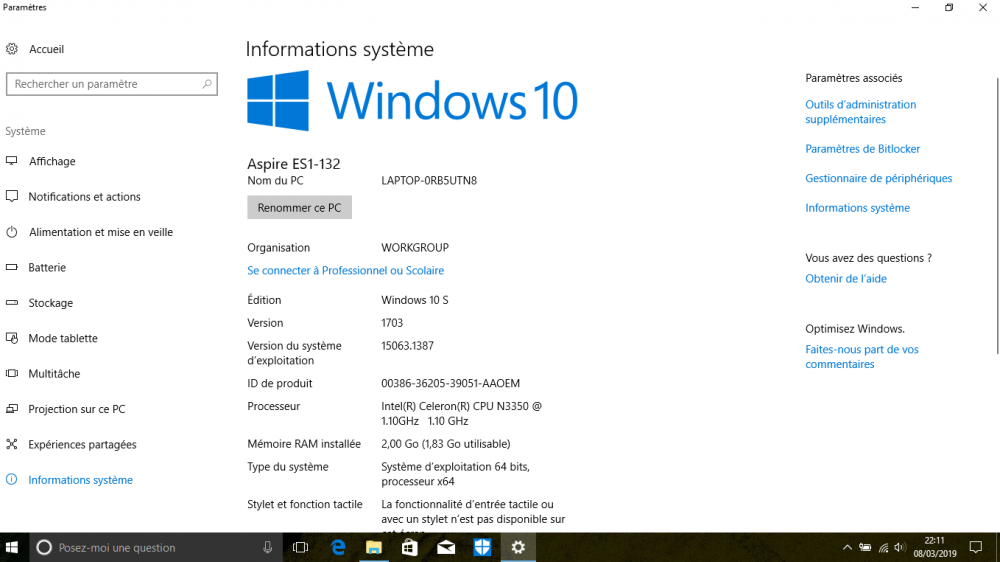Show hidden system tray icons

(847, 547)
